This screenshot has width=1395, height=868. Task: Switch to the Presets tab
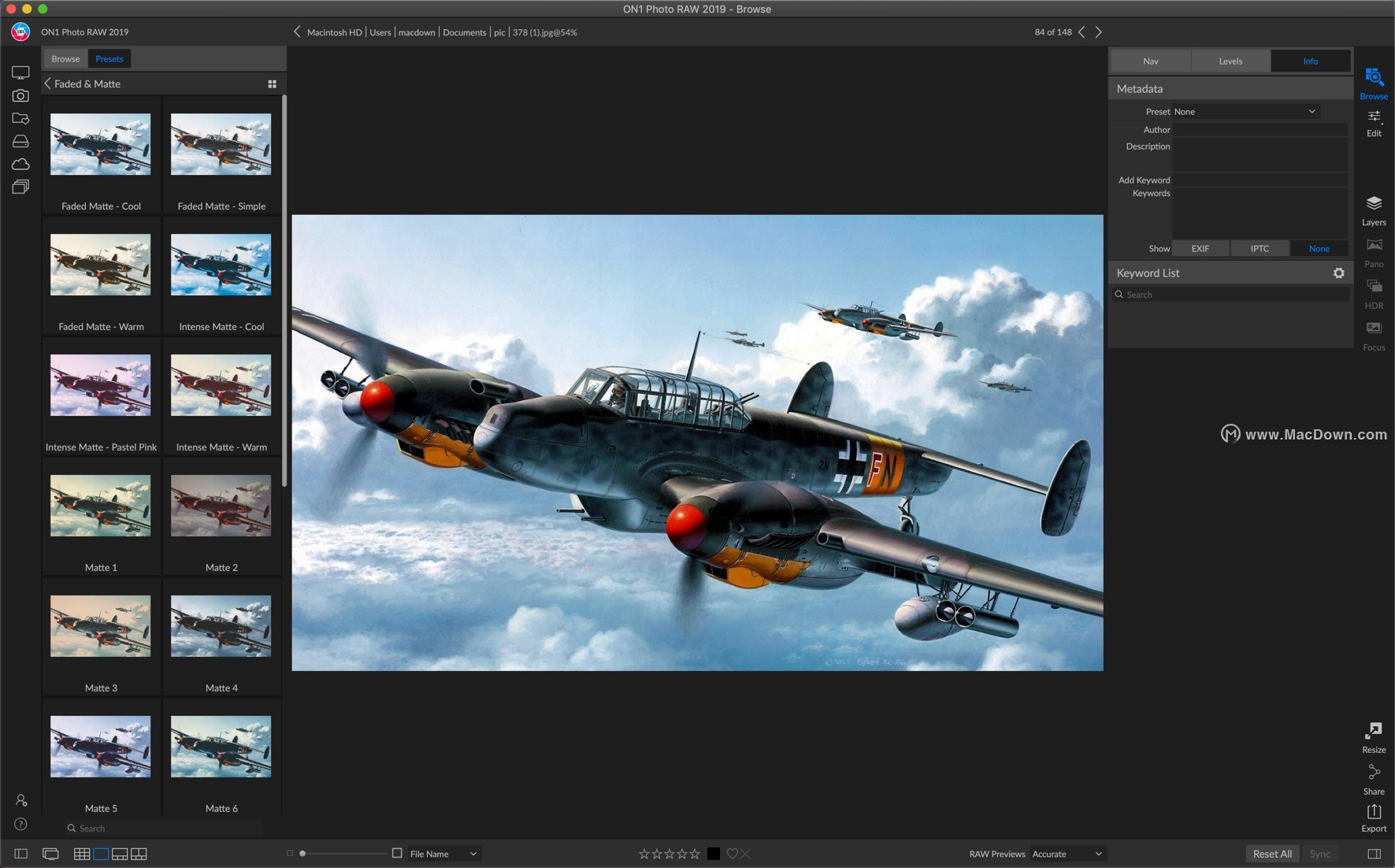pos(109,58)
